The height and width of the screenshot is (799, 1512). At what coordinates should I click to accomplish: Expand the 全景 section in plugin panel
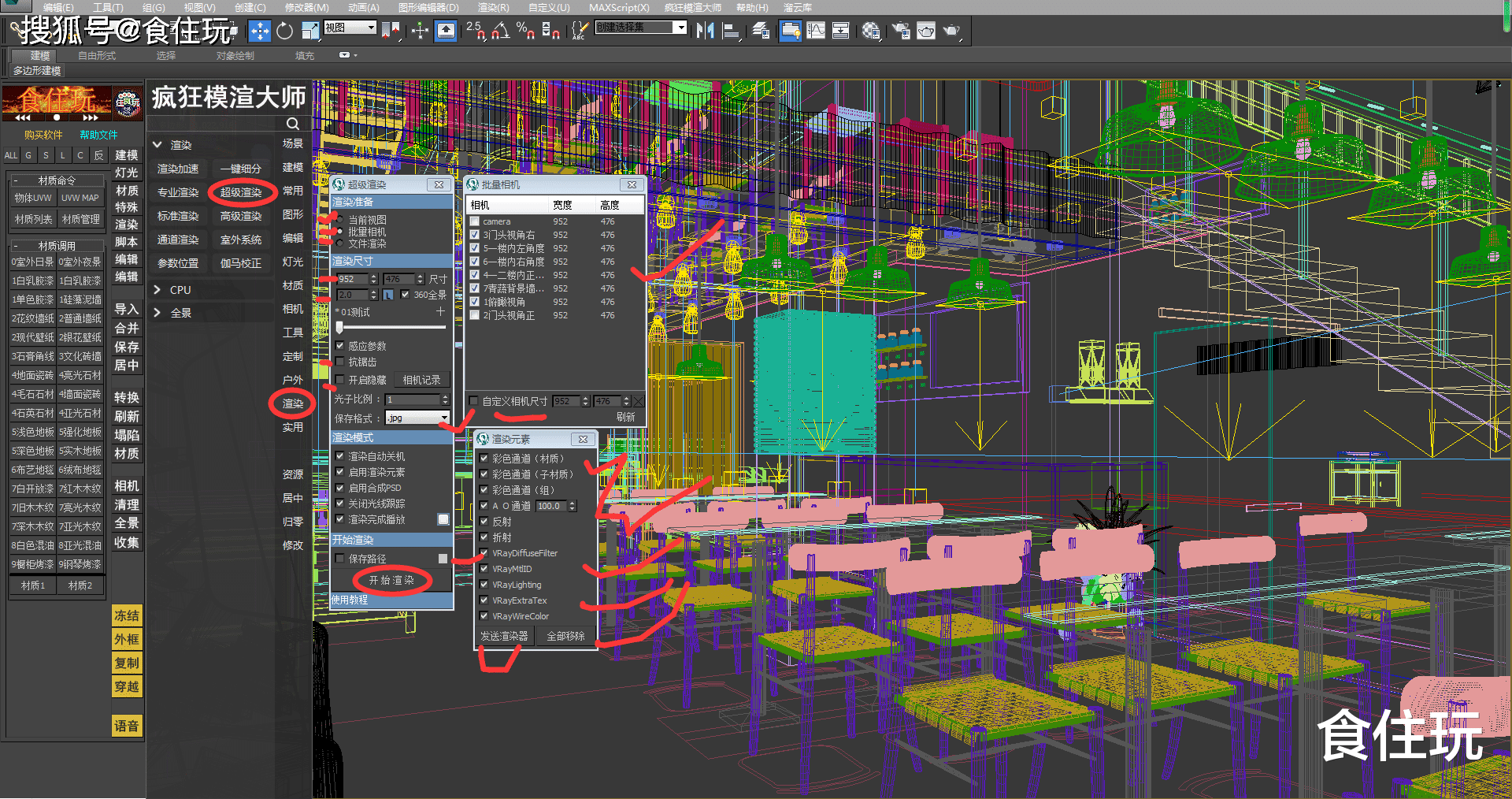coord(157,313)
